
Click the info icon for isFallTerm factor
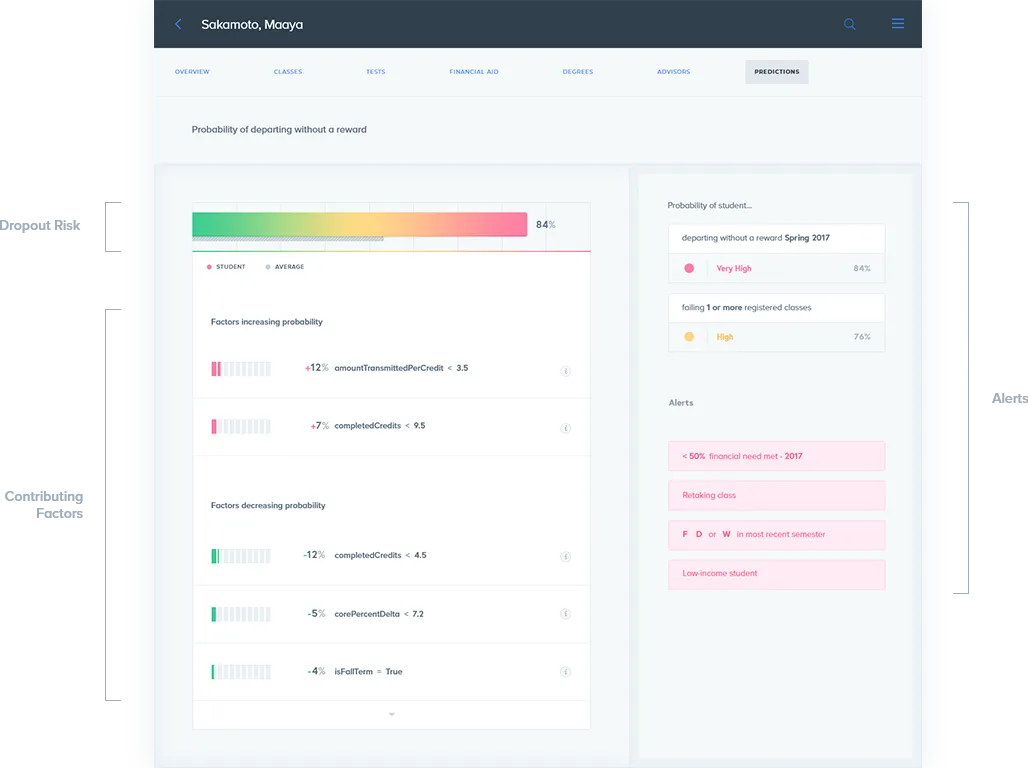tap(565, 671)
